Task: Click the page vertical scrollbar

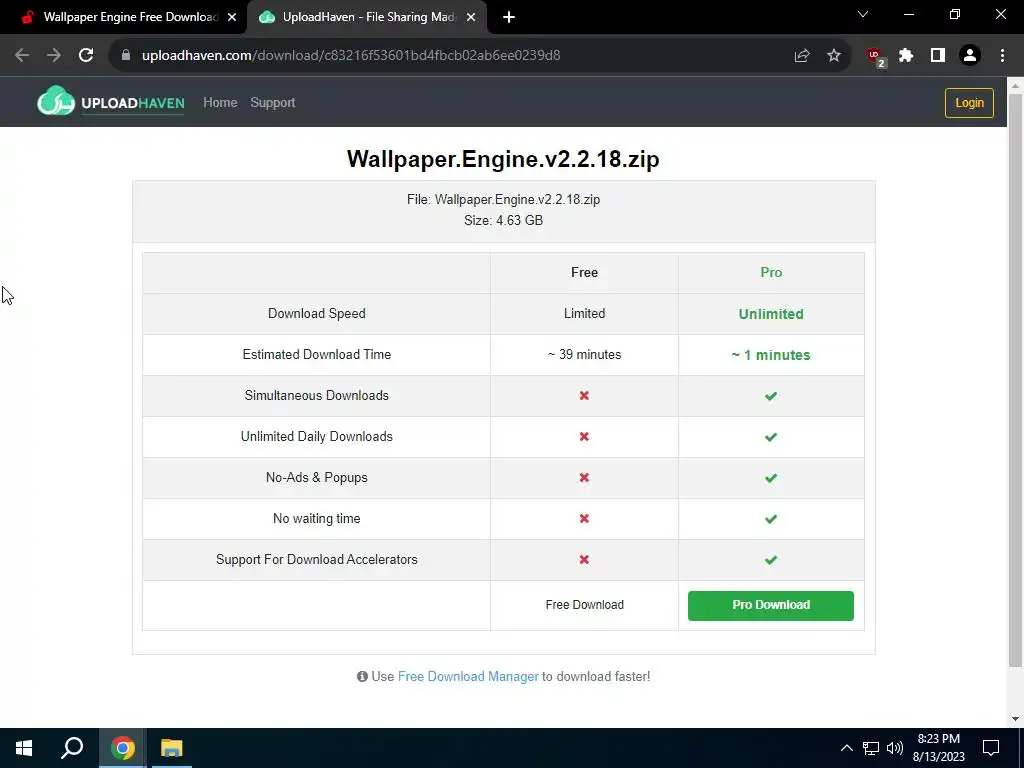Action: [x=1016, y=380]
